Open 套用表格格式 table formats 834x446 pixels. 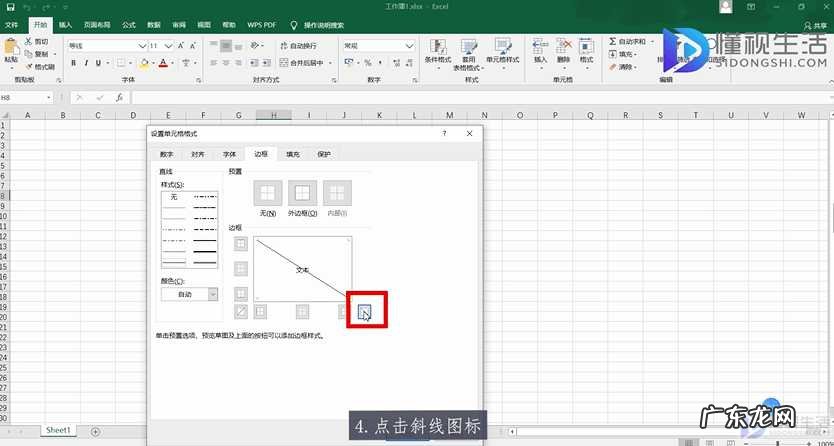click(469, 55)
